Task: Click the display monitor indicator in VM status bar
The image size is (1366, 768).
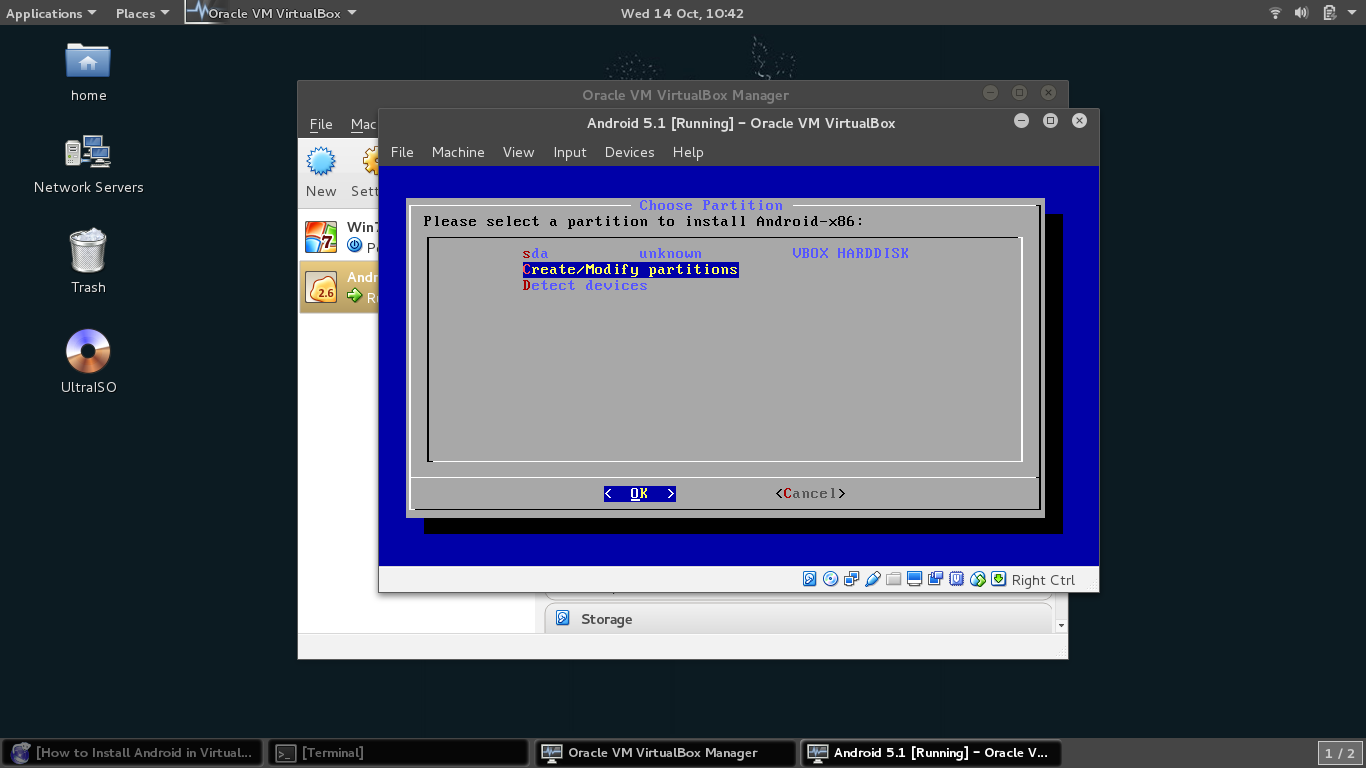Action: point(914,579)
